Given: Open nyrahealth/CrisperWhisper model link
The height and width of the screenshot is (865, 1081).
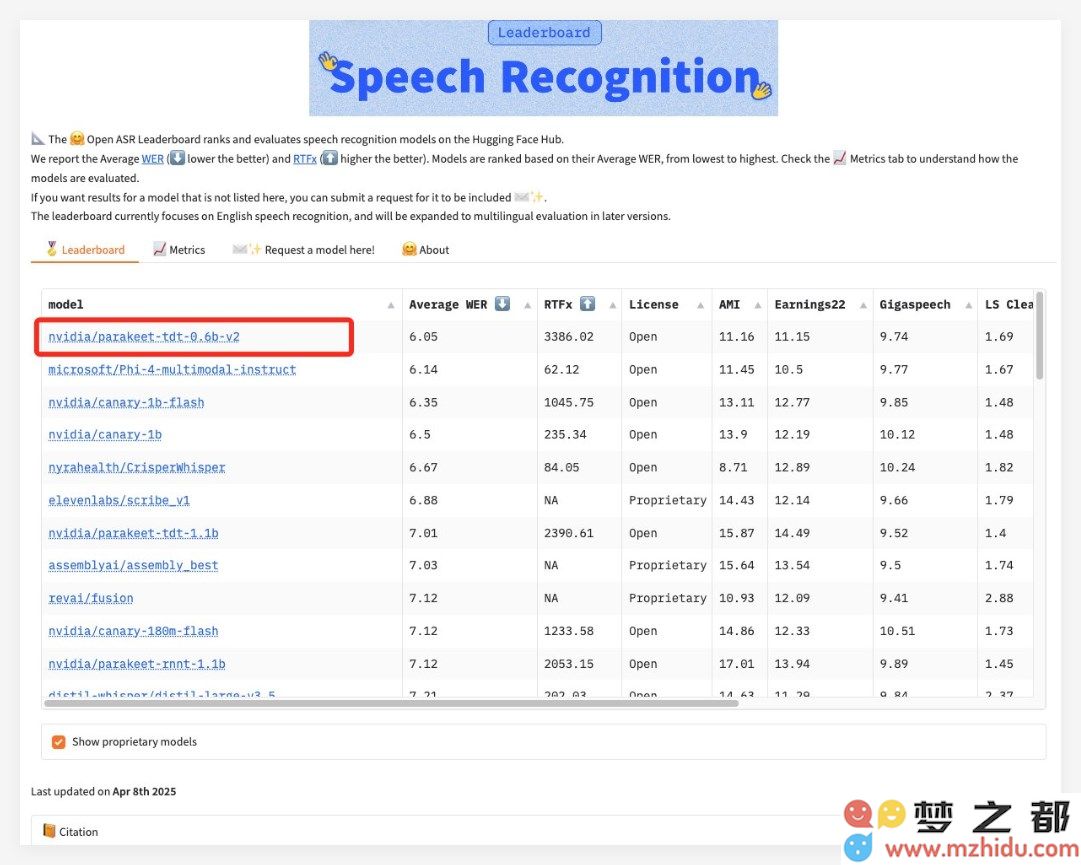Looking at the screenshot, I should point(137,467).
